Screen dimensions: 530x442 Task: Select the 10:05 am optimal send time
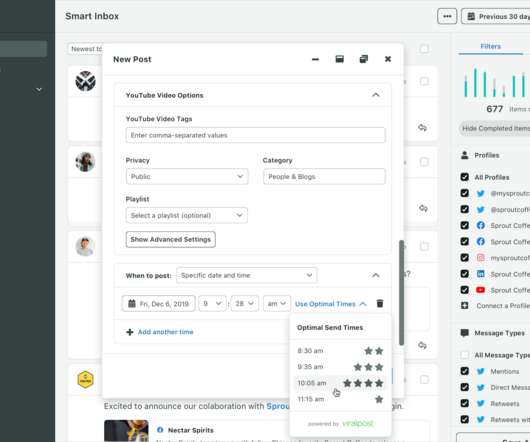pos(340,383)
